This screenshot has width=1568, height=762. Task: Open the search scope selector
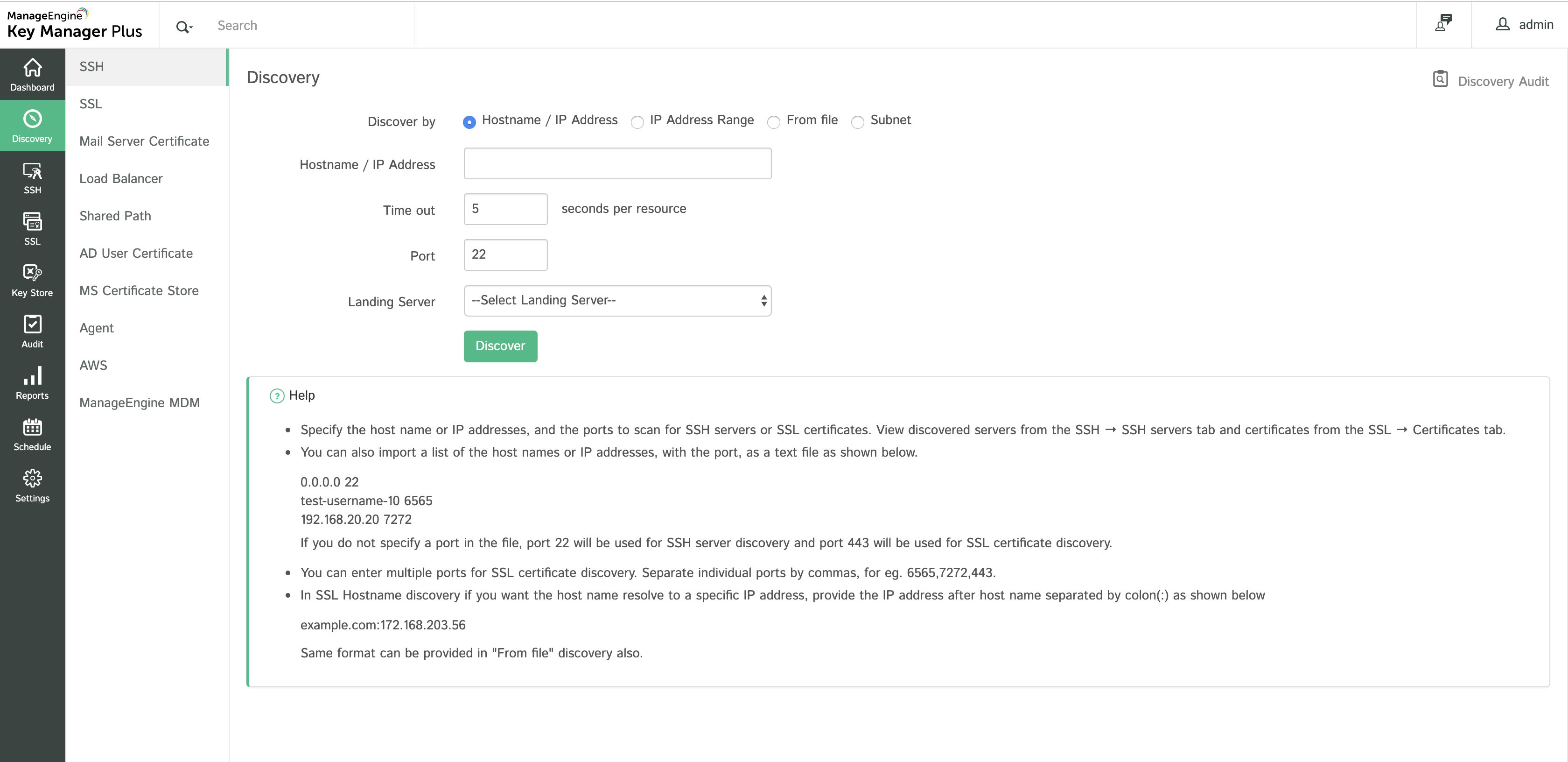pos(184,26)
